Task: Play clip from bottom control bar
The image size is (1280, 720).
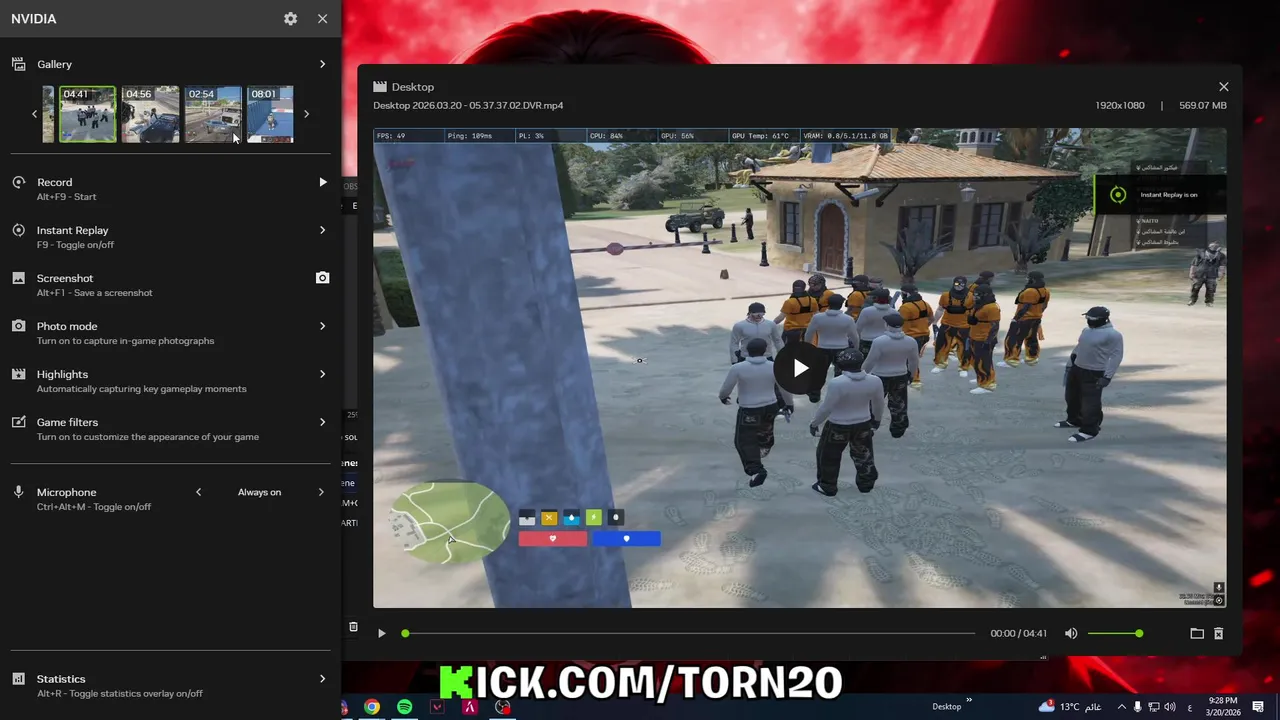Action: 381,633
